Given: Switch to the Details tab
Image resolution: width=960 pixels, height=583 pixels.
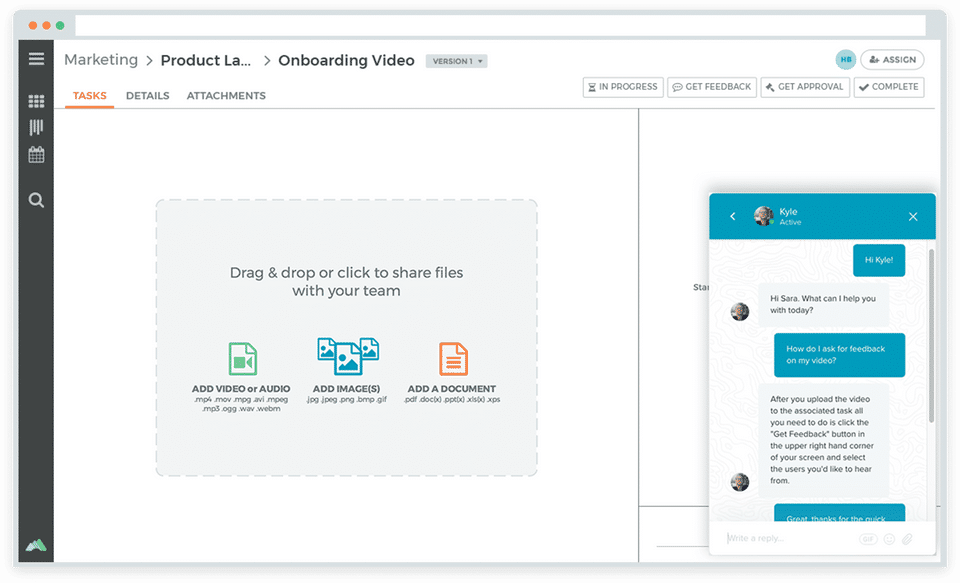Looking at the screenshot, I should click(x=148, y=96).
